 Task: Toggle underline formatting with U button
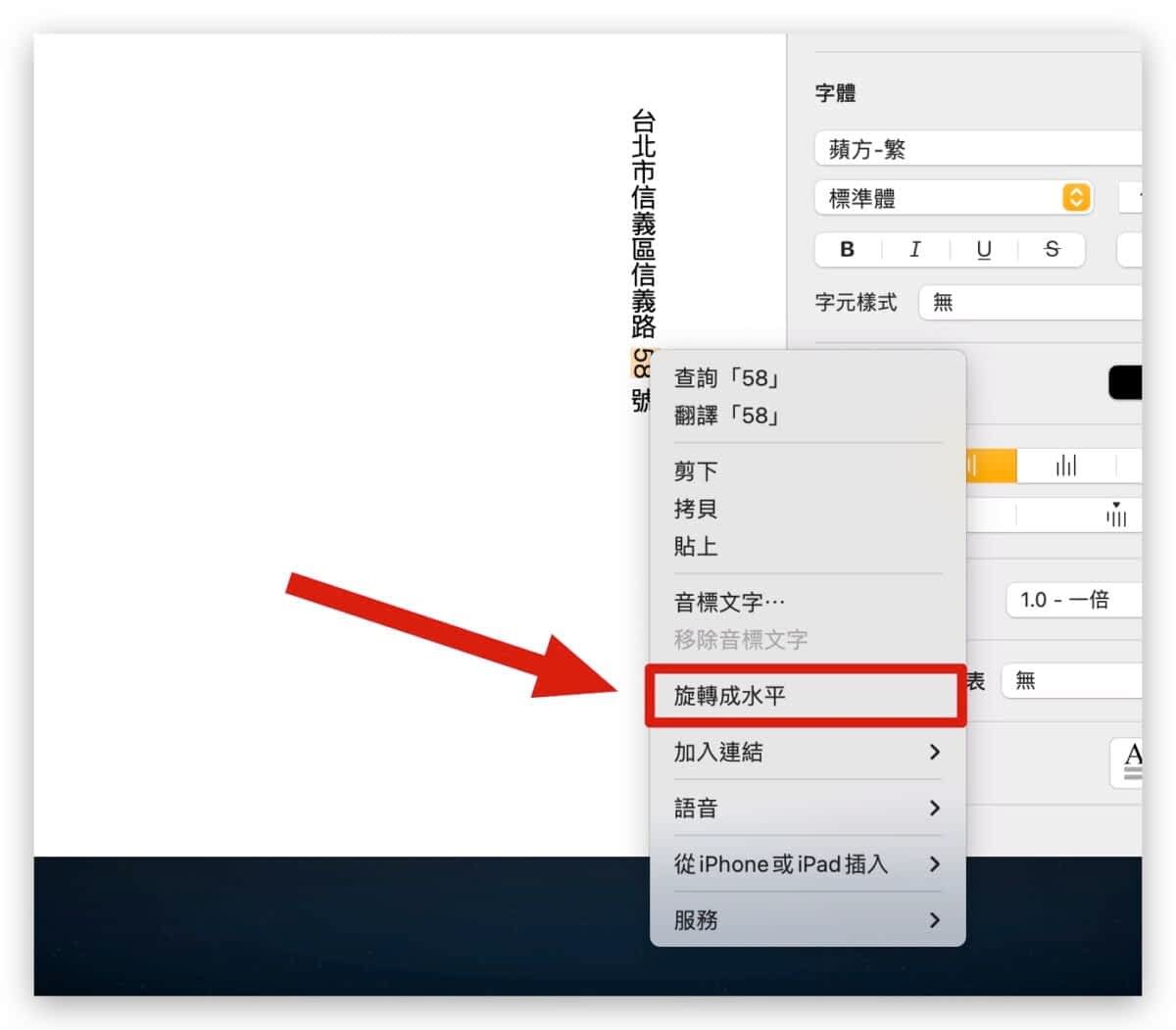[x=984, y=250]
